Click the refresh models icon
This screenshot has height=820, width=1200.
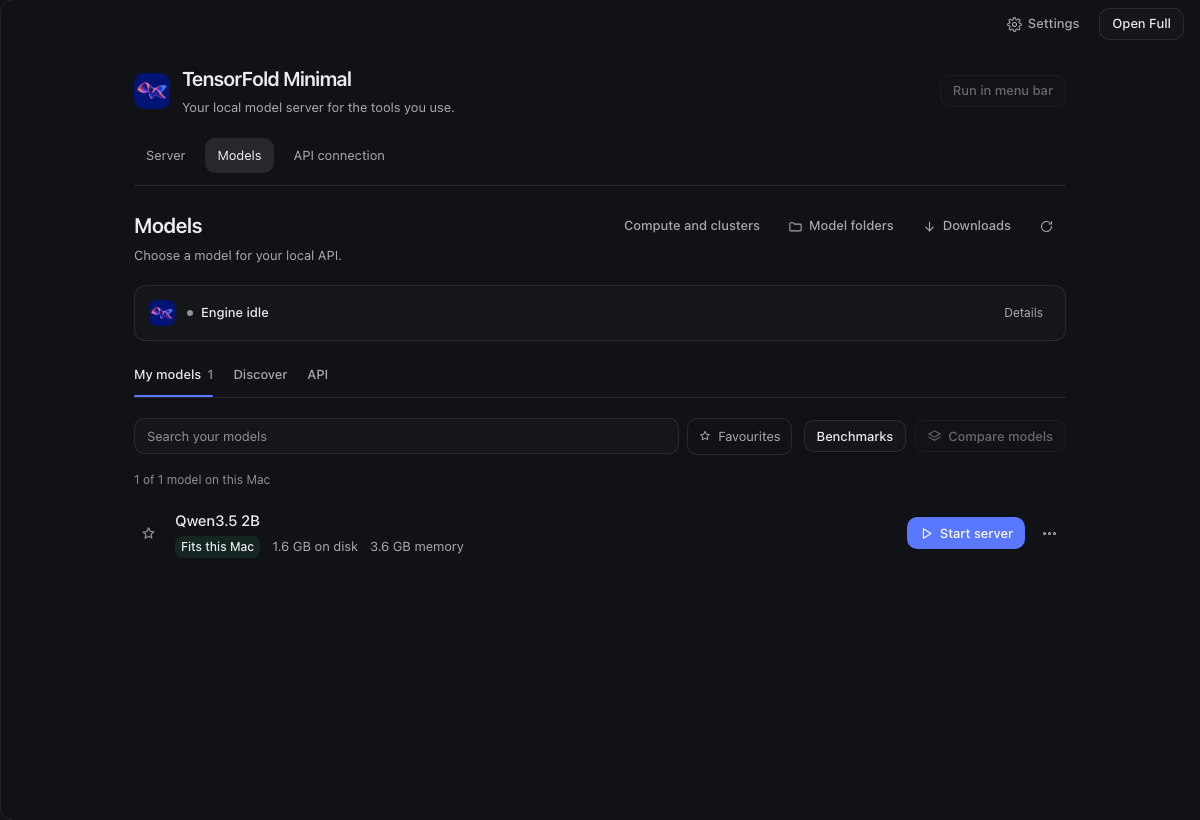[1046, 226]
